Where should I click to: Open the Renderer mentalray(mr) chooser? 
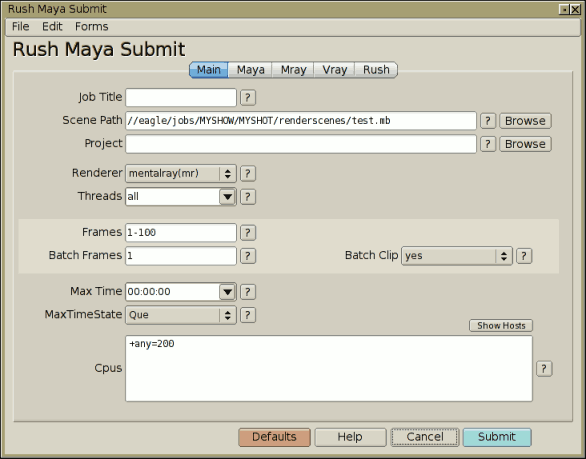pyautogui.click(x=181, y=173)
